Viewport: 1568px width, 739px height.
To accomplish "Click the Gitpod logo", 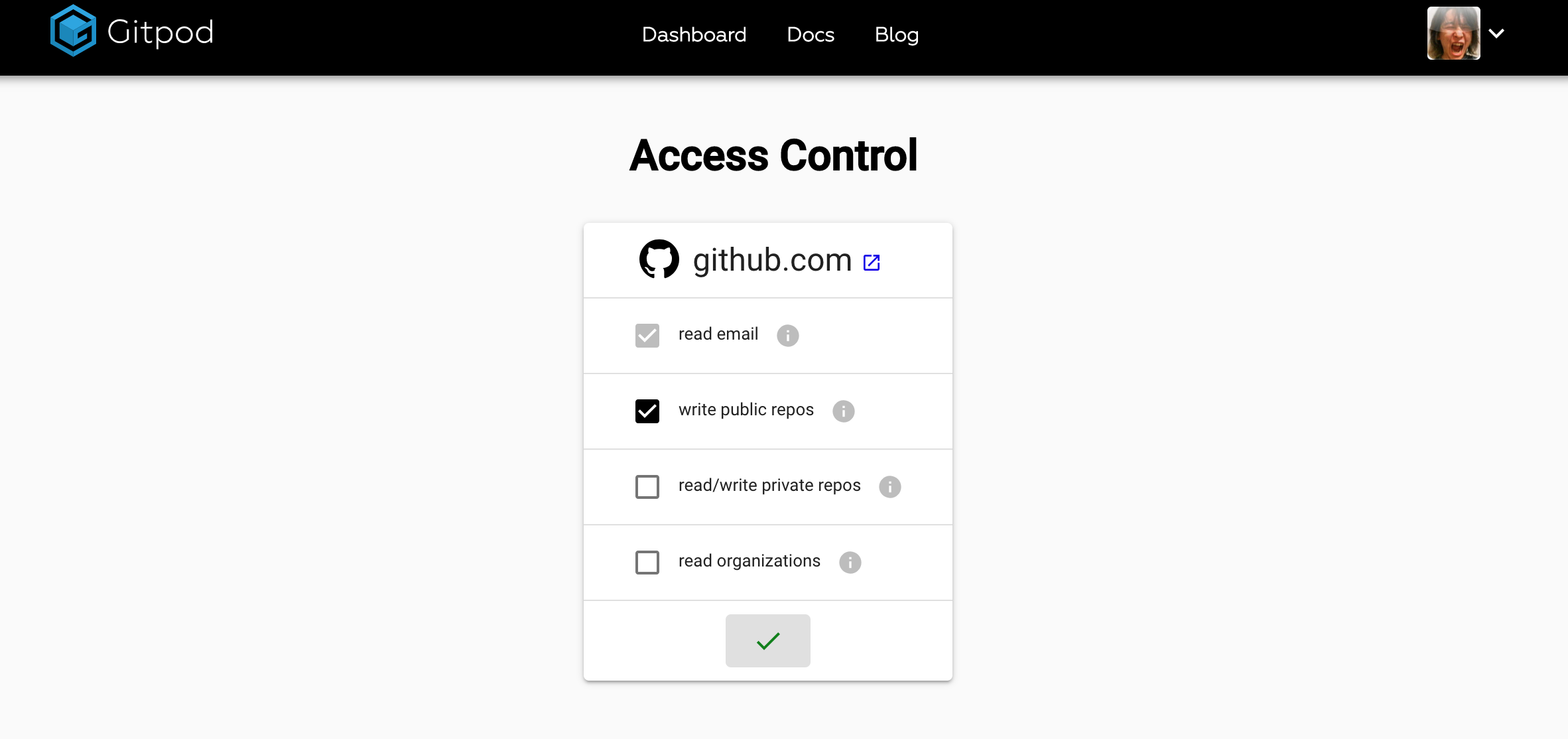I will pos(131,31).
